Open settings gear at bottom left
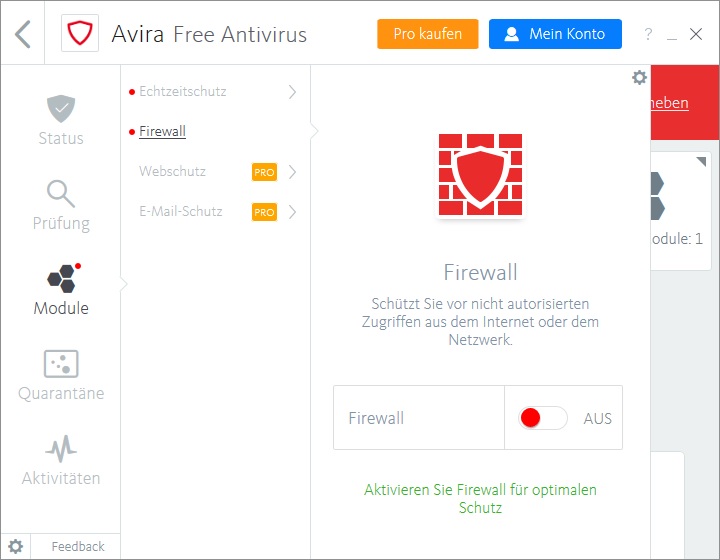The height and width of the screenshot is (560, 720). (x=16, y=546)
